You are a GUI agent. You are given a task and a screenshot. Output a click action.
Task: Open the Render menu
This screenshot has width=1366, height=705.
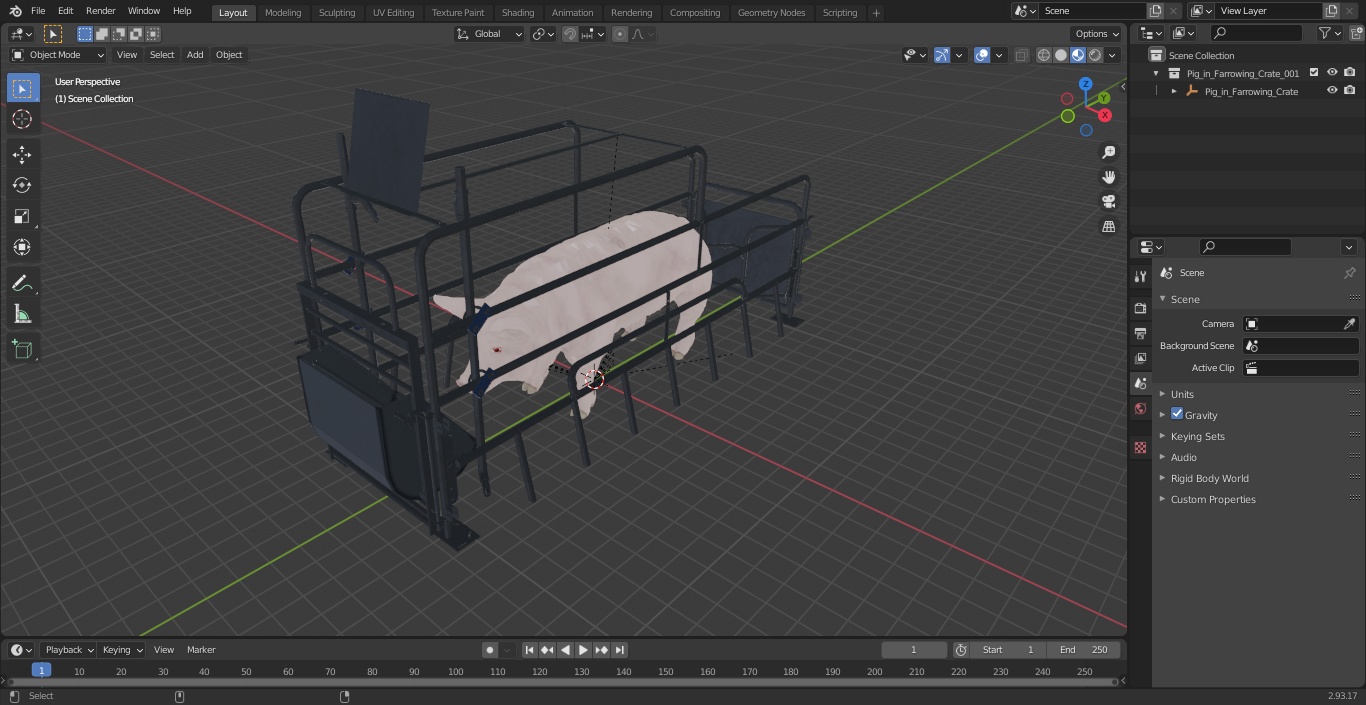(x=100, y=11)
